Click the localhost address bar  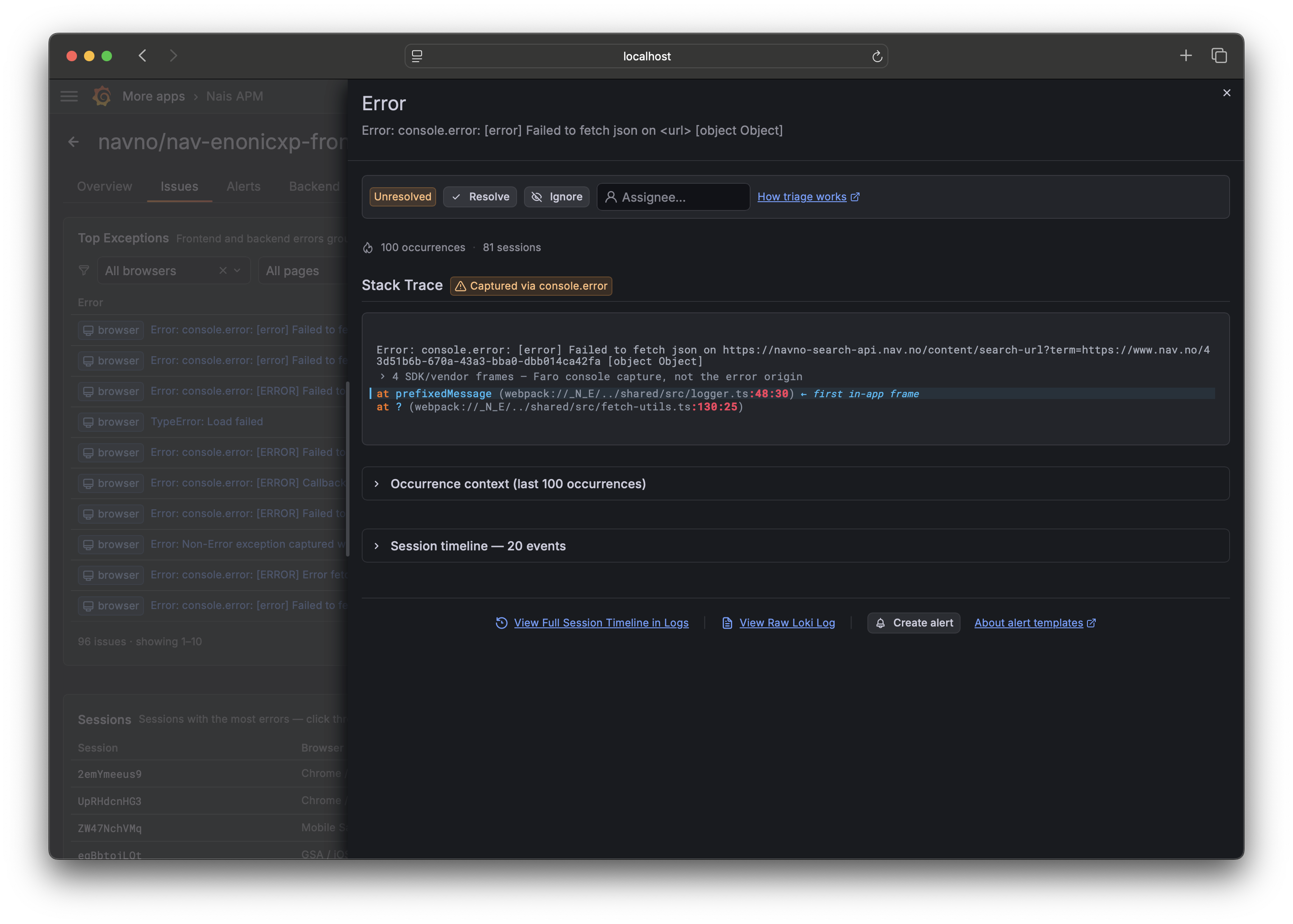click(x=646, y=56)
